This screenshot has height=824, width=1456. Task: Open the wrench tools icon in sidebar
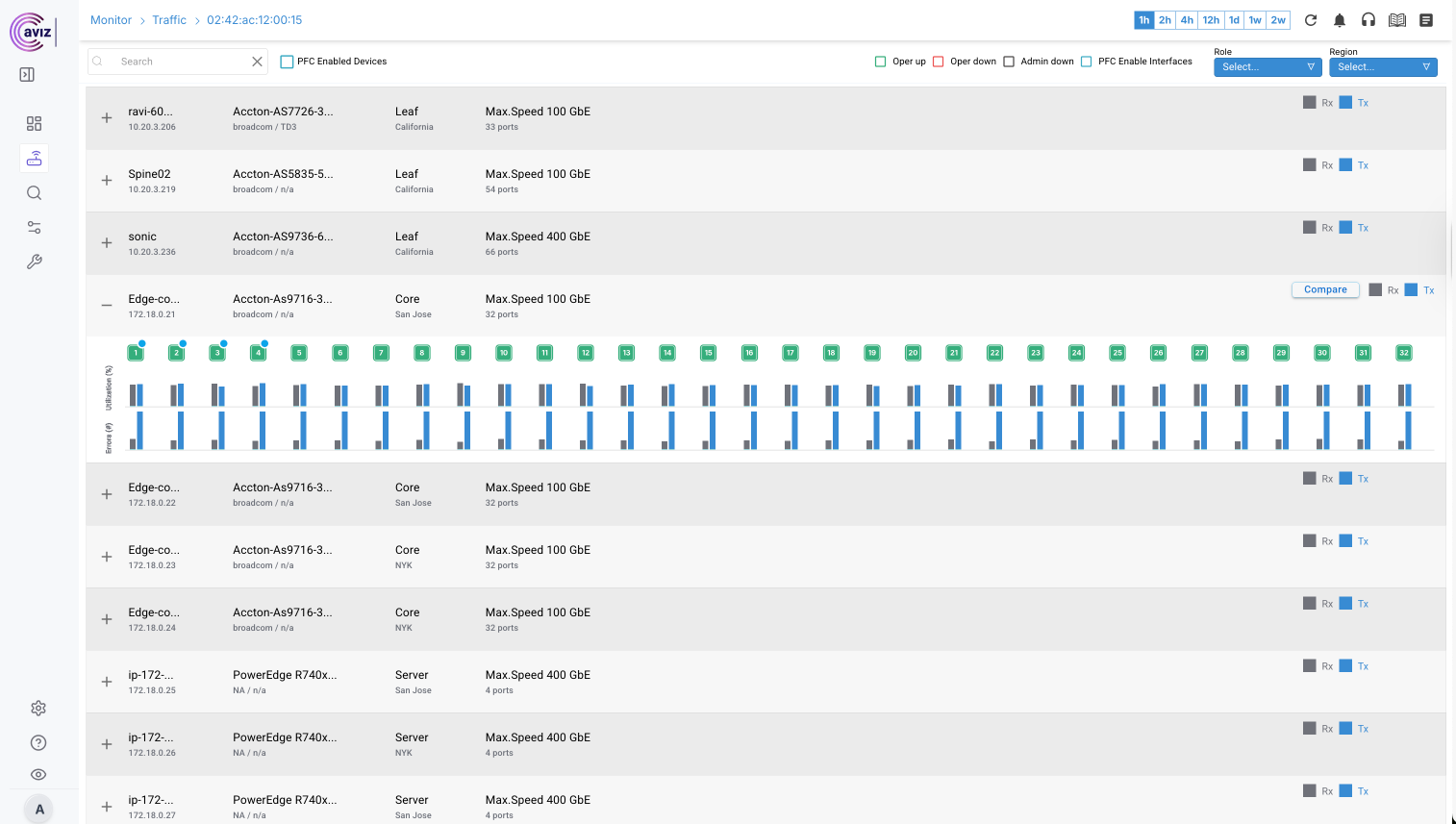pyautogui.click(x=34, y=262)
